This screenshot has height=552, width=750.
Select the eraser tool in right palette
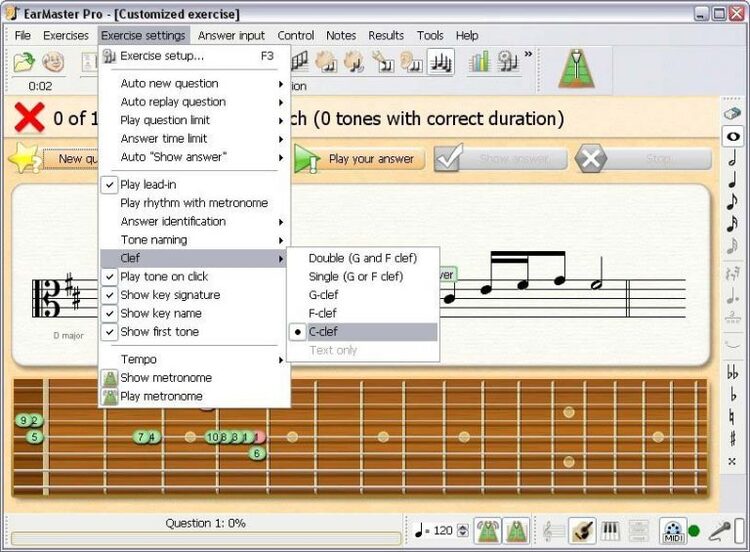point(732,113)
